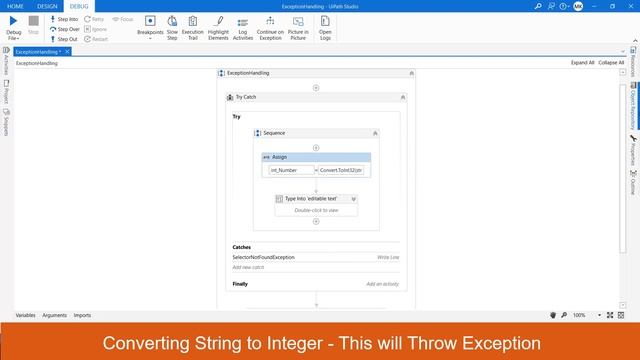This screenshot has width=640, height=360.
Task: Collapse the ribbon with chevron
Action: pos(635,40)
